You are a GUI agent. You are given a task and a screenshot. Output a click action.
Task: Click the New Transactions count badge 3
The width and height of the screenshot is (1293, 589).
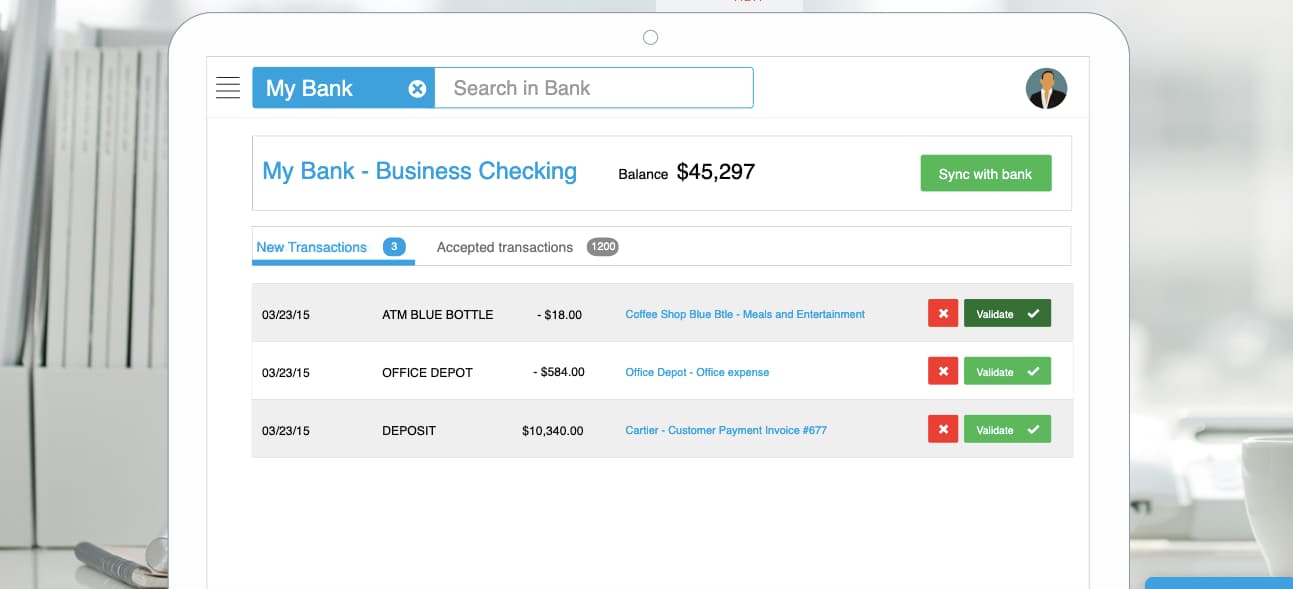394,247
